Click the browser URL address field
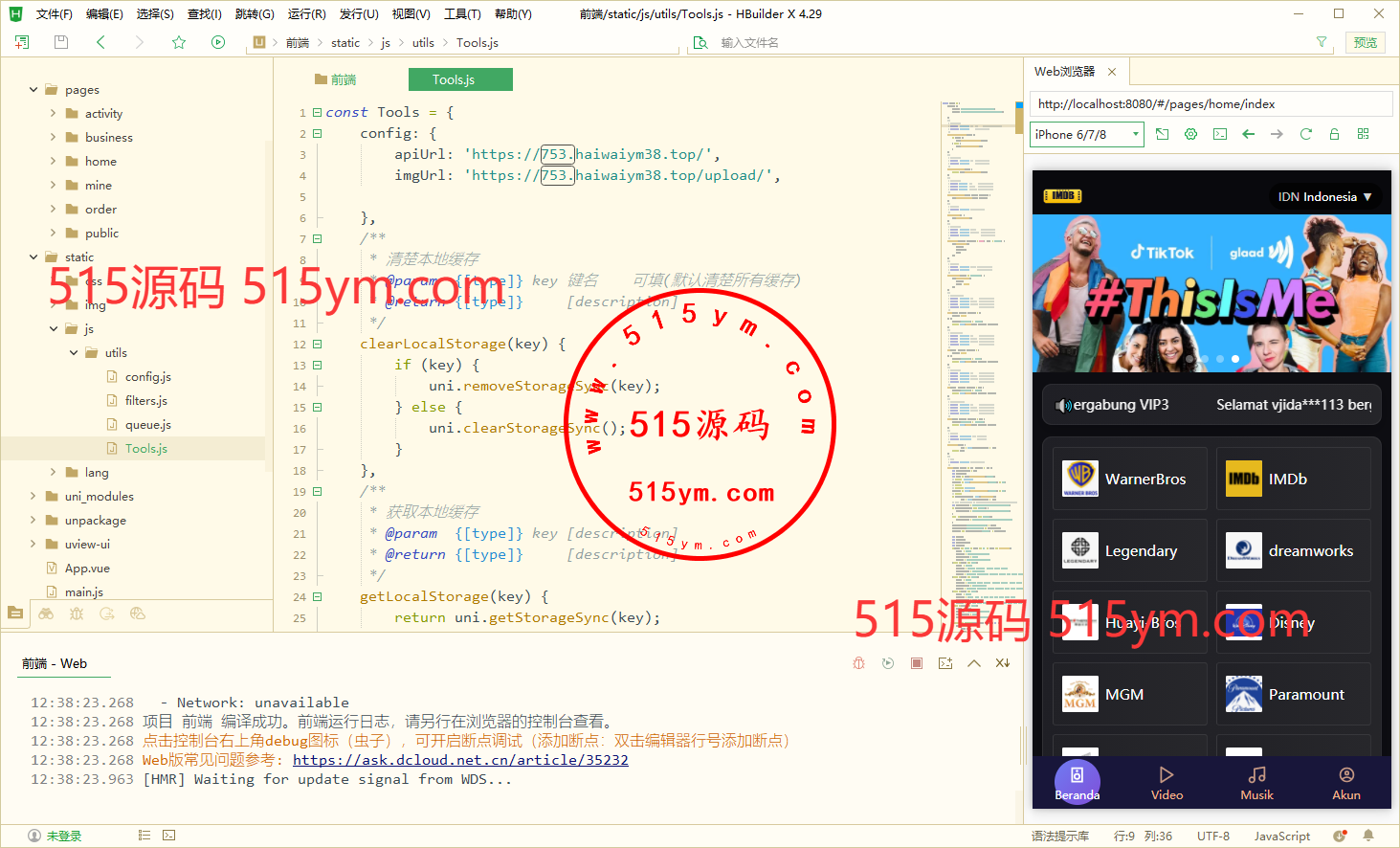 (x=1211, y=104)
